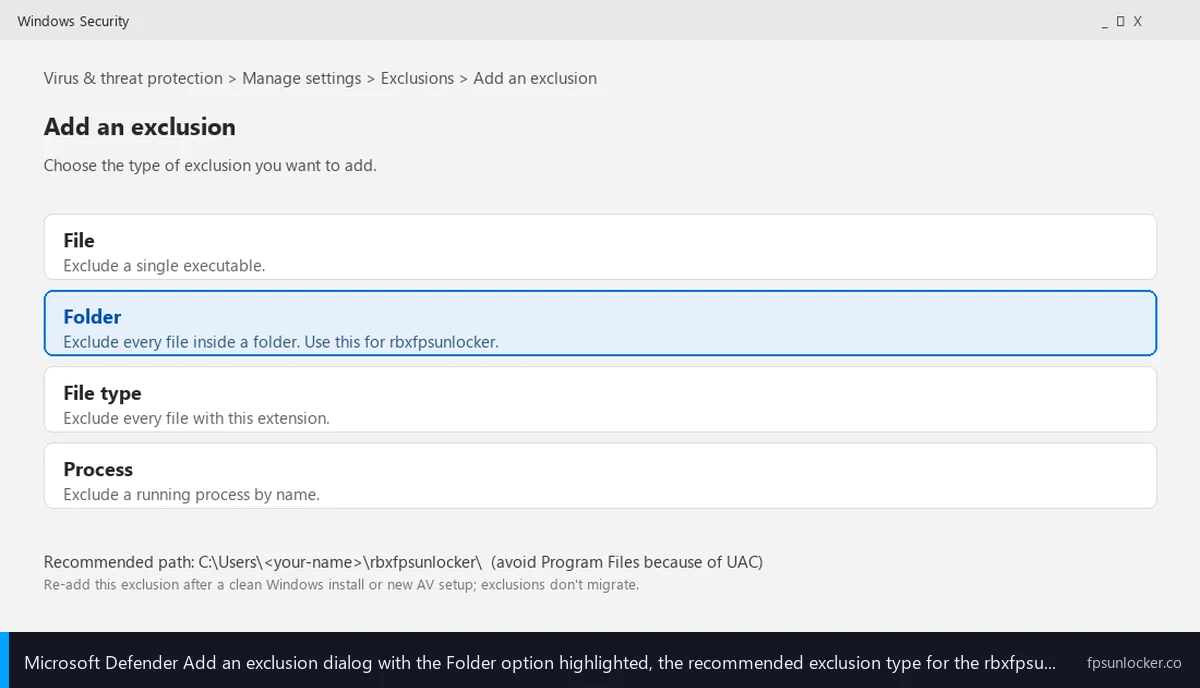Maximize the Windows Security window
Image resolution: width=1200 pixels, height=688 pixels.
[1120, 21]
